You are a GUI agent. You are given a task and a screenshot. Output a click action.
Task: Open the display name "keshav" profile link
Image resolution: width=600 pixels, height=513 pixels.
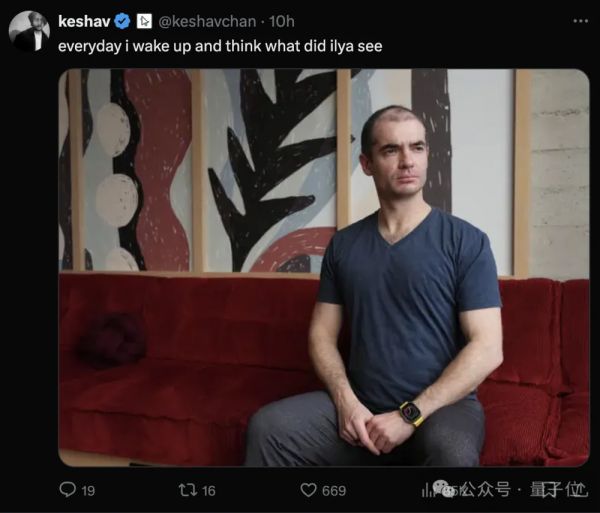pos(86,20)
